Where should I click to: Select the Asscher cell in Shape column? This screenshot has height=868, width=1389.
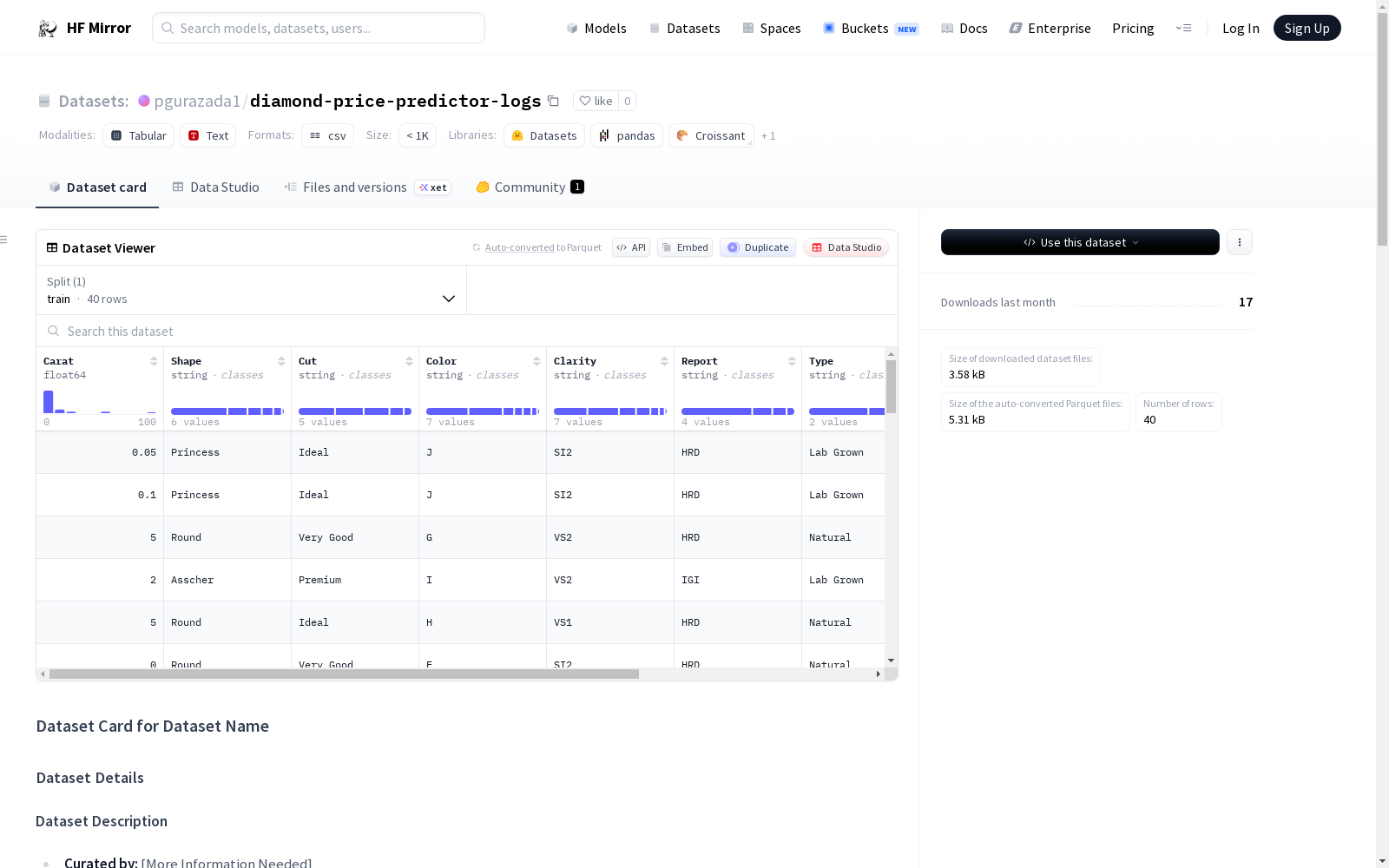227,580
